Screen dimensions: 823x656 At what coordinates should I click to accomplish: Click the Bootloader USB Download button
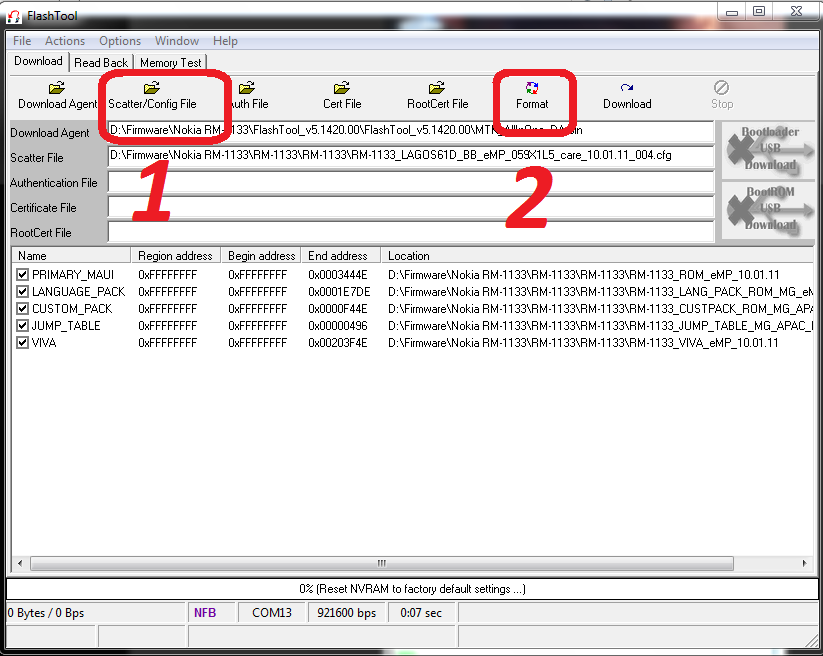pos(768,150)
